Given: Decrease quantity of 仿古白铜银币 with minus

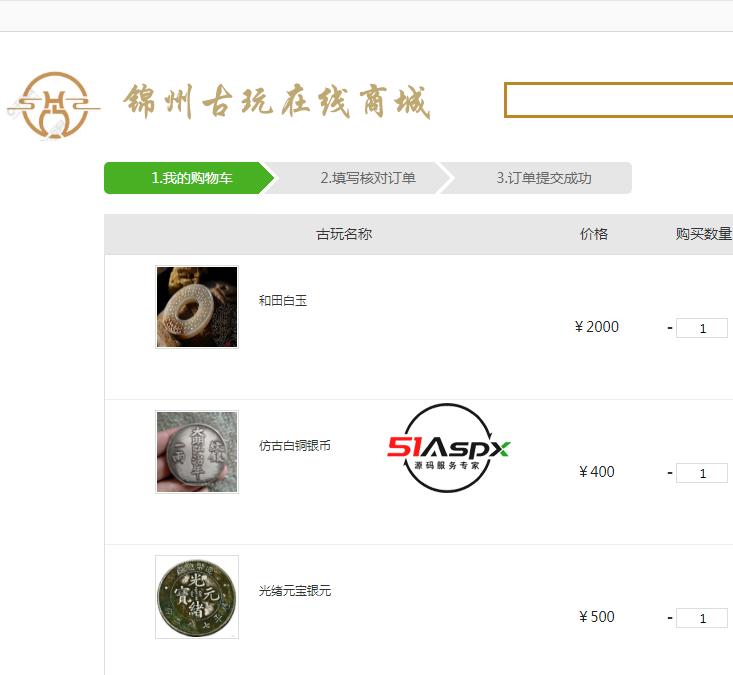Looking at the screenshot, I should pos(670,473).
